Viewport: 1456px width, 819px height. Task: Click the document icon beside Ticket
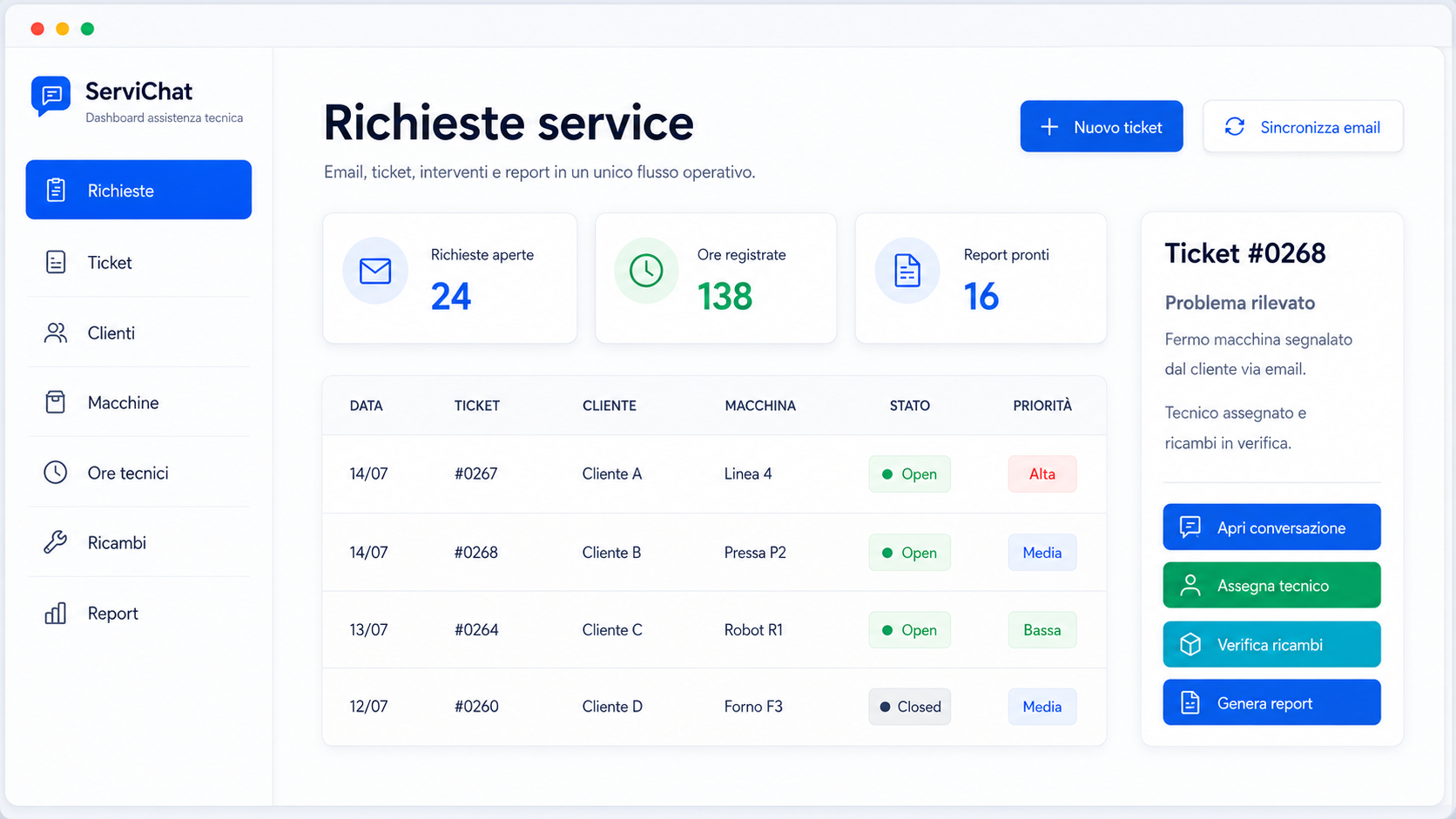point(56,262)
